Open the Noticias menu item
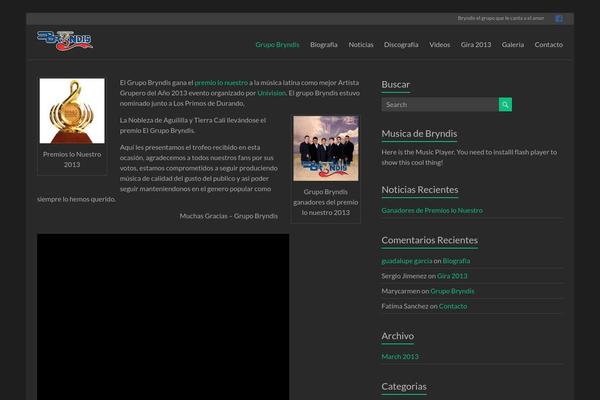600x400 pixels. (x=361, y=44)
